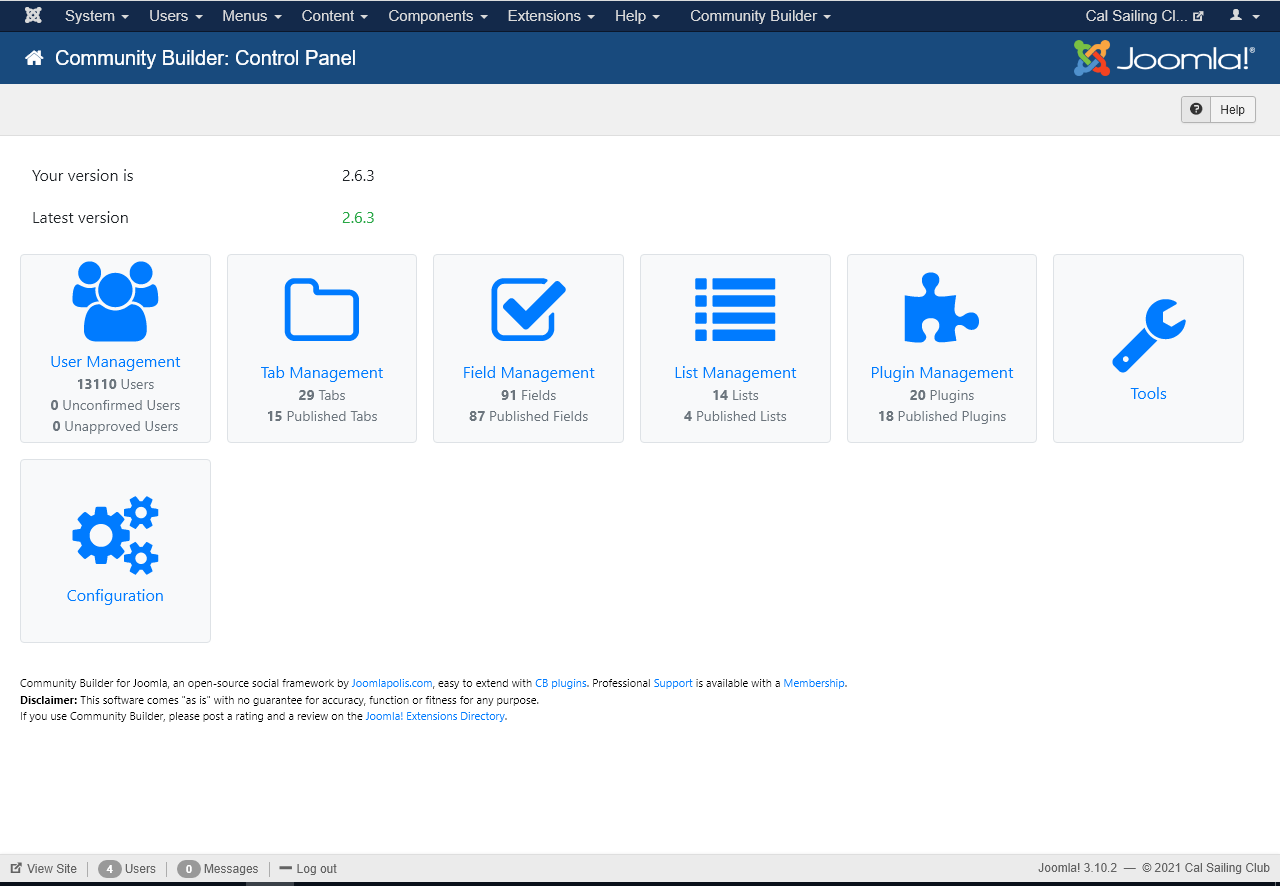The width and height of the screenshot is (1280, 886).
Task: Click the home icon beside Control Panel title
Action: click(34, 58)
